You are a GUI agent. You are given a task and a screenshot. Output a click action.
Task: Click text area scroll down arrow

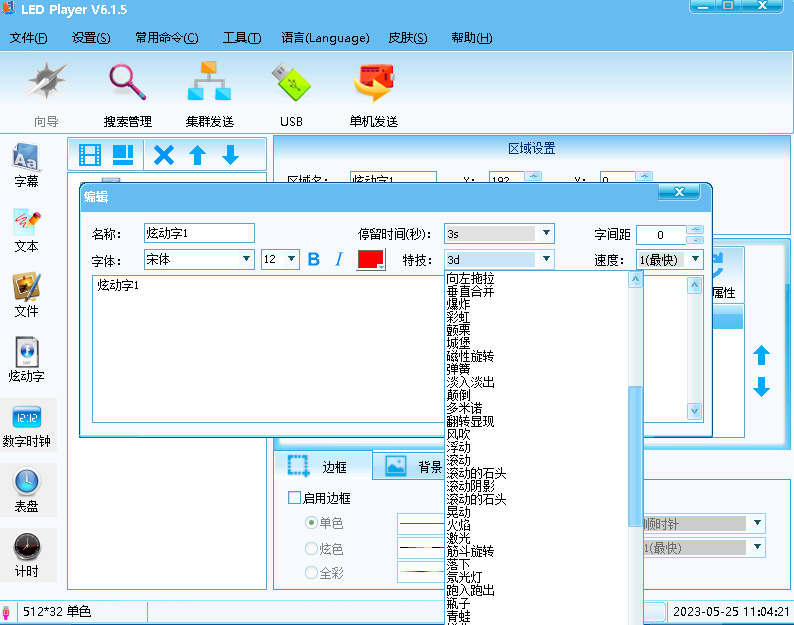point(694,411)
